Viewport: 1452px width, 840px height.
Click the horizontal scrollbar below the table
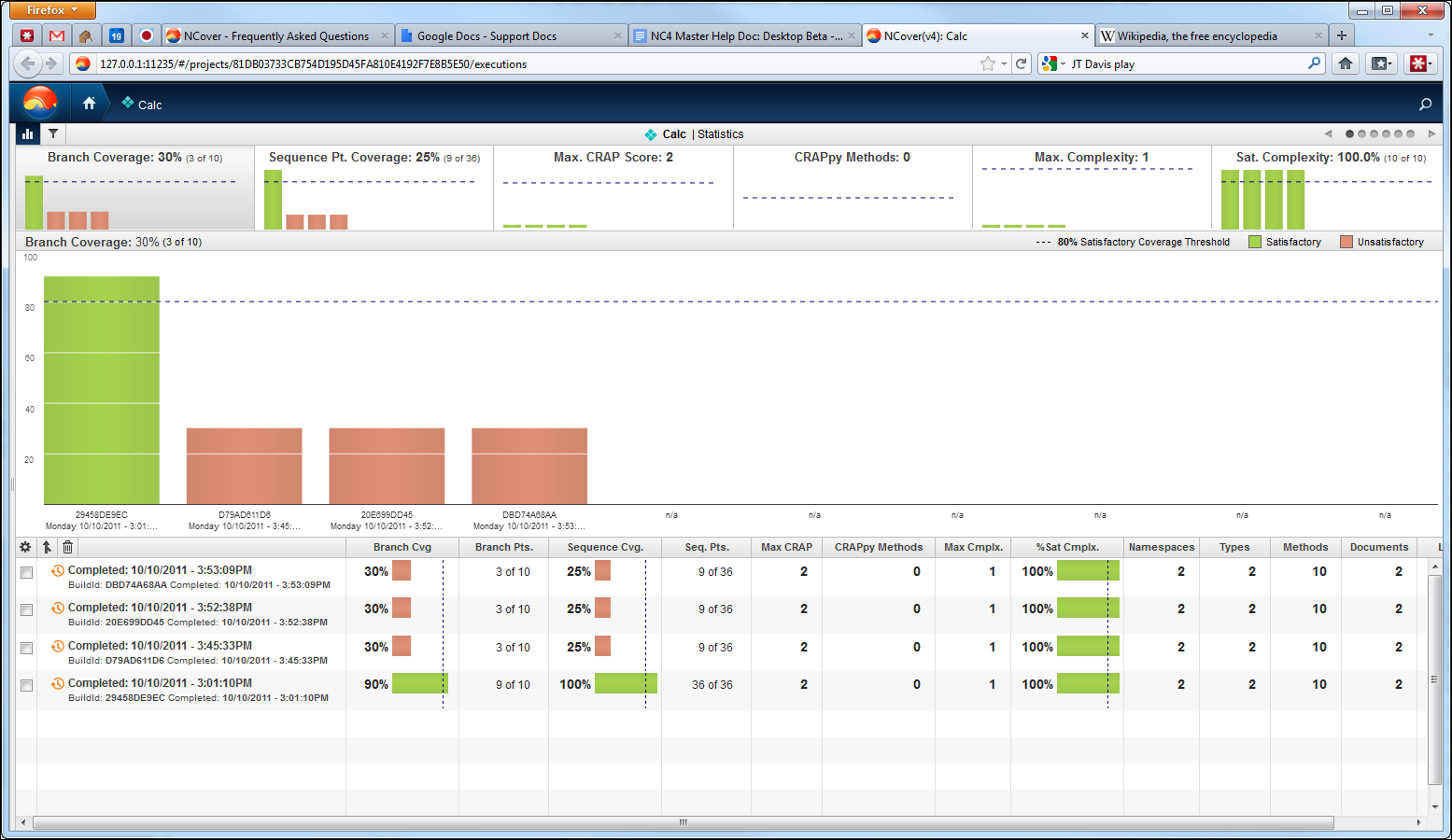tap(684, 822)
